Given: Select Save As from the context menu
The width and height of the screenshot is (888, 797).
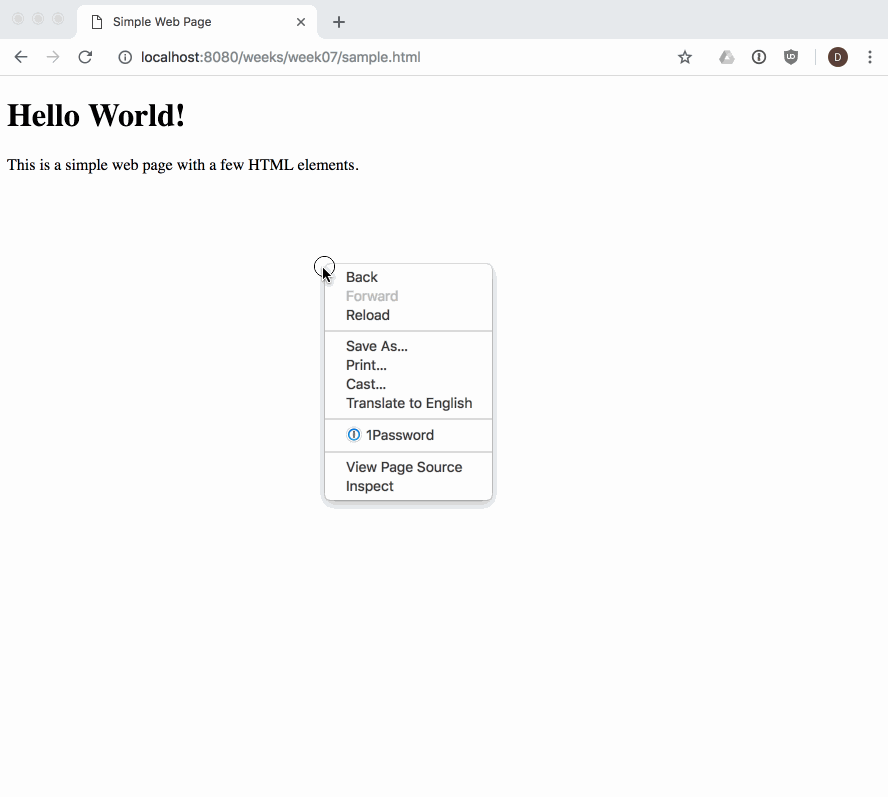Looking at the screenshot, I should [x=377, y=346].
